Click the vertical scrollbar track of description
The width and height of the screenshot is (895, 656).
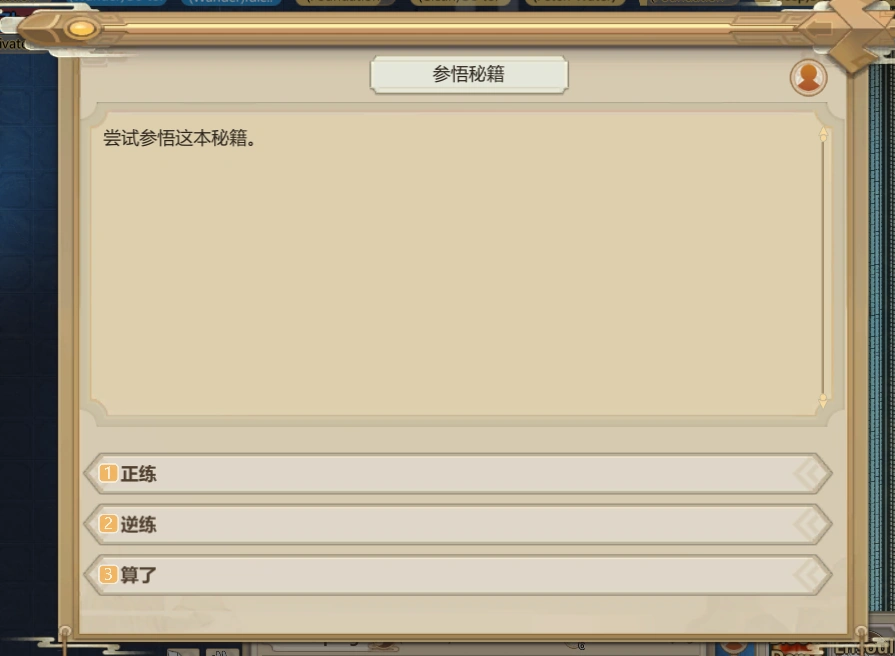coord(823,267)
